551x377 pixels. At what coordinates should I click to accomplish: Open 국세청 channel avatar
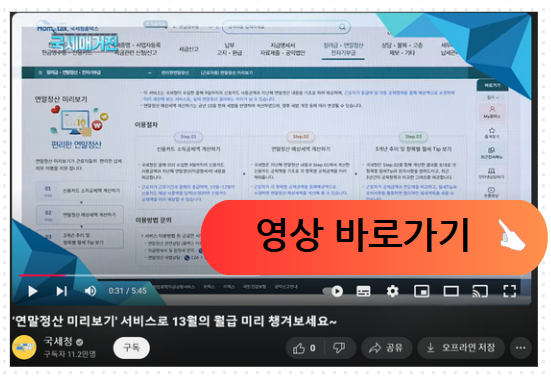(x=25, y=347)
